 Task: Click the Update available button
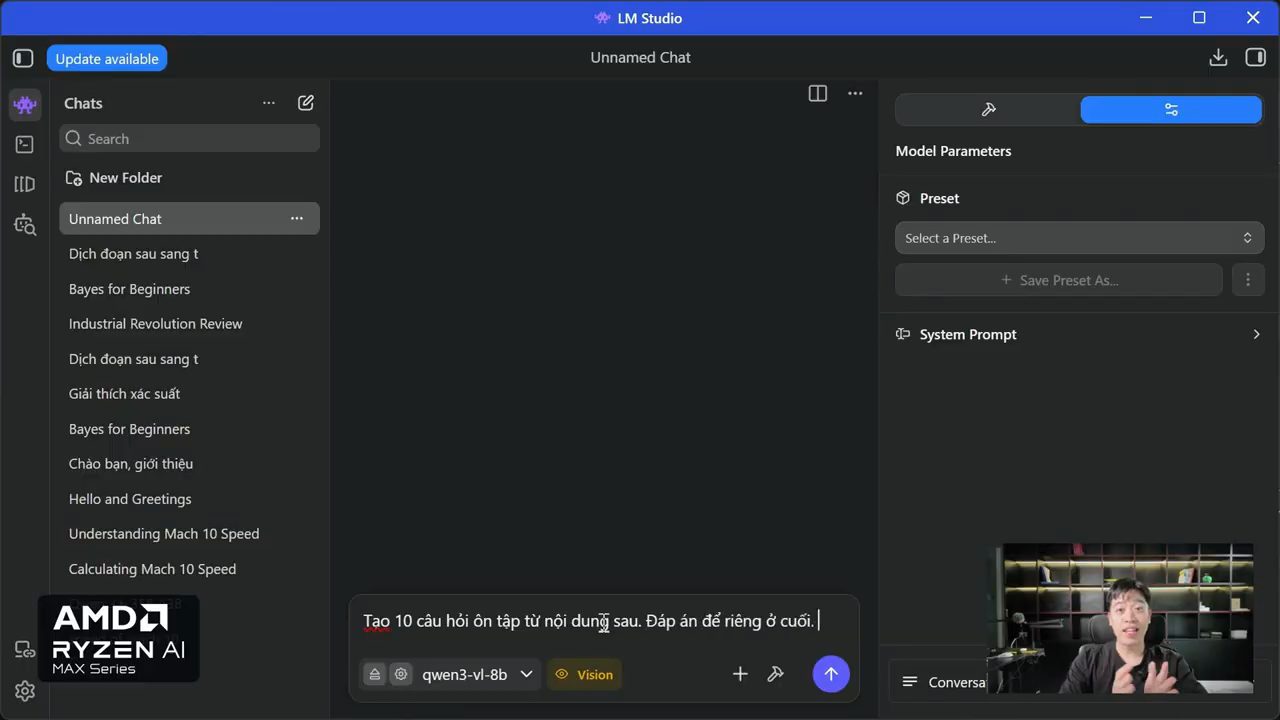pos(107,58)
